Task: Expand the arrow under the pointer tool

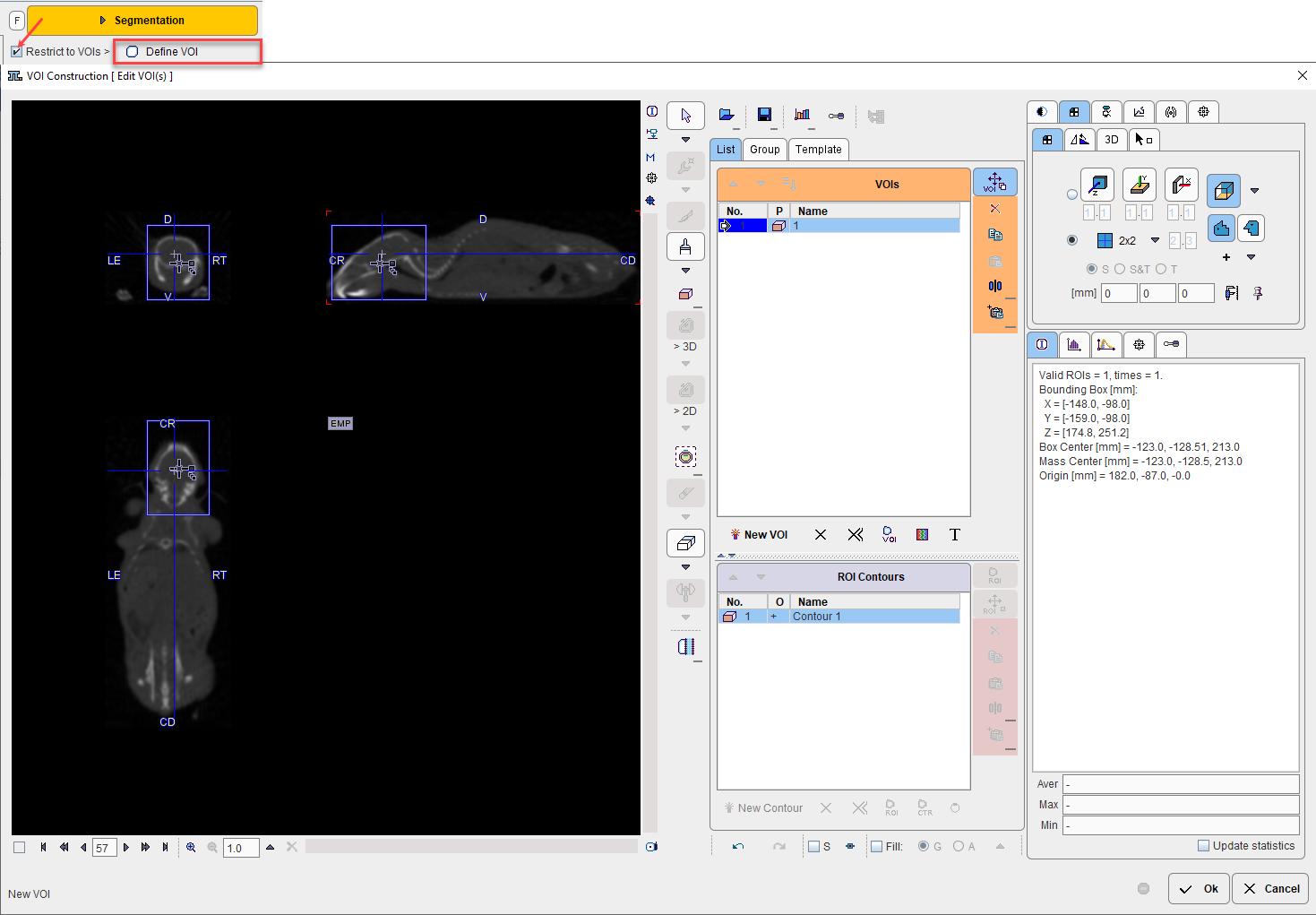Action: (685, 140)
